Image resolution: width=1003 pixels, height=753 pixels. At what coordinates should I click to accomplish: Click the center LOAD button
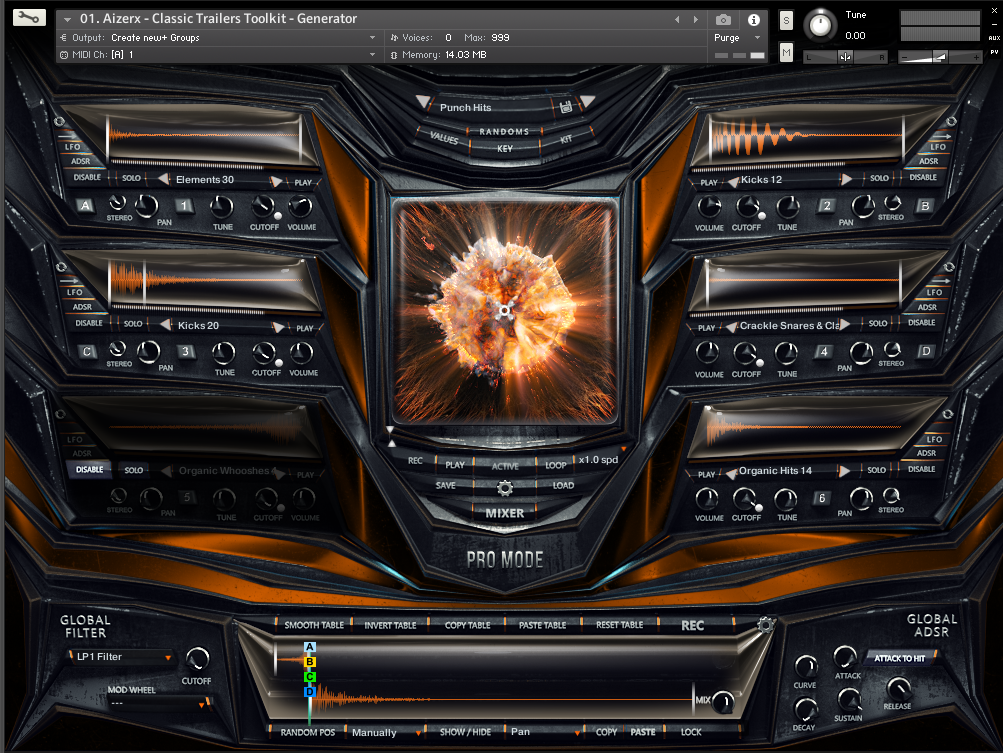(x=563, y=486)
